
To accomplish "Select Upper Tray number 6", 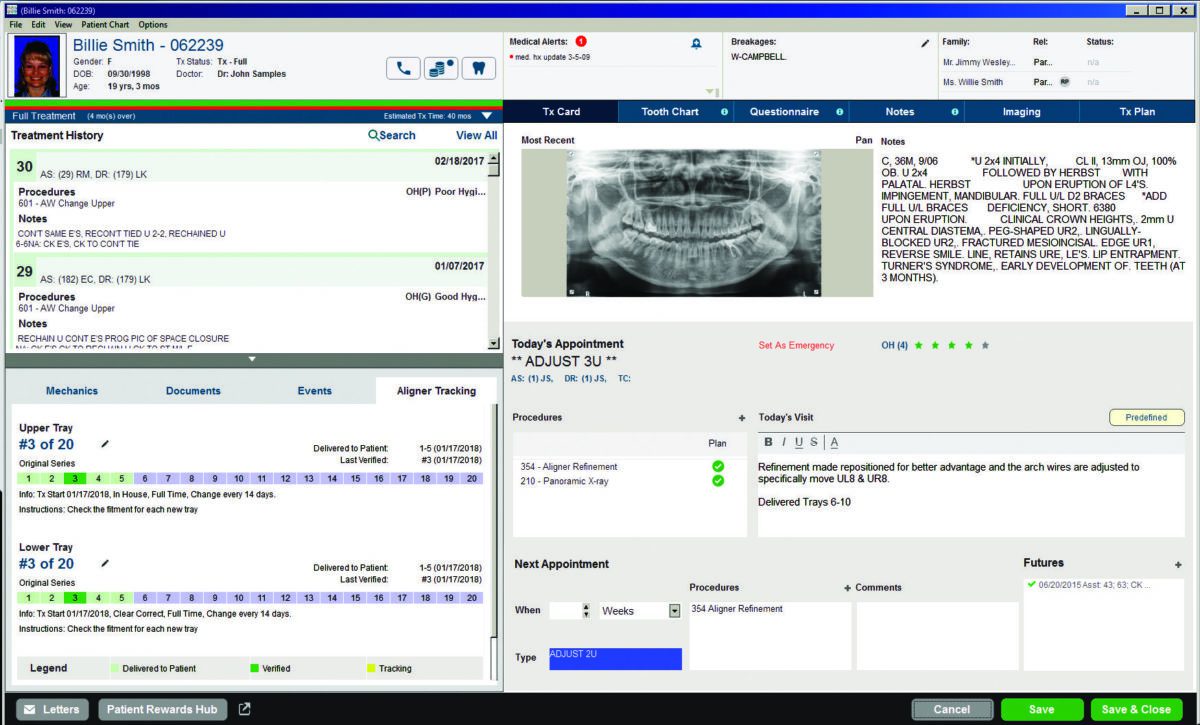I will point(145,479).
